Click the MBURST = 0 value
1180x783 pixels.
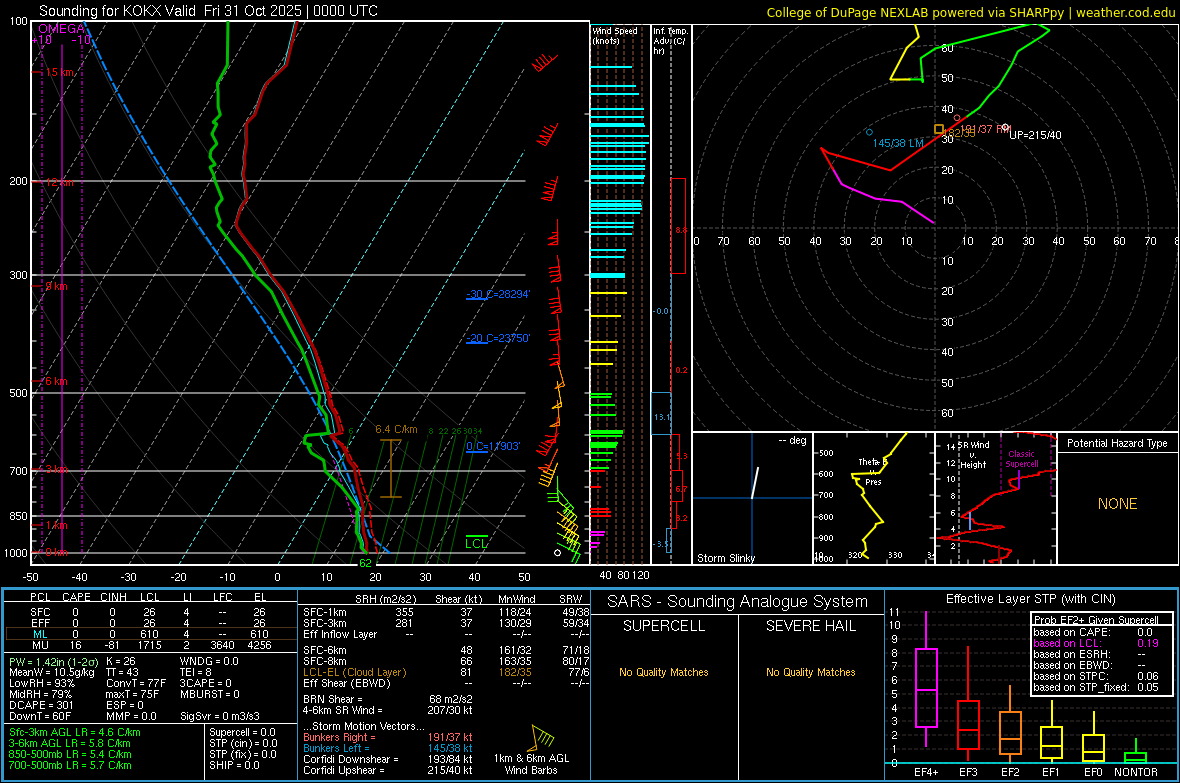[210, 694]
